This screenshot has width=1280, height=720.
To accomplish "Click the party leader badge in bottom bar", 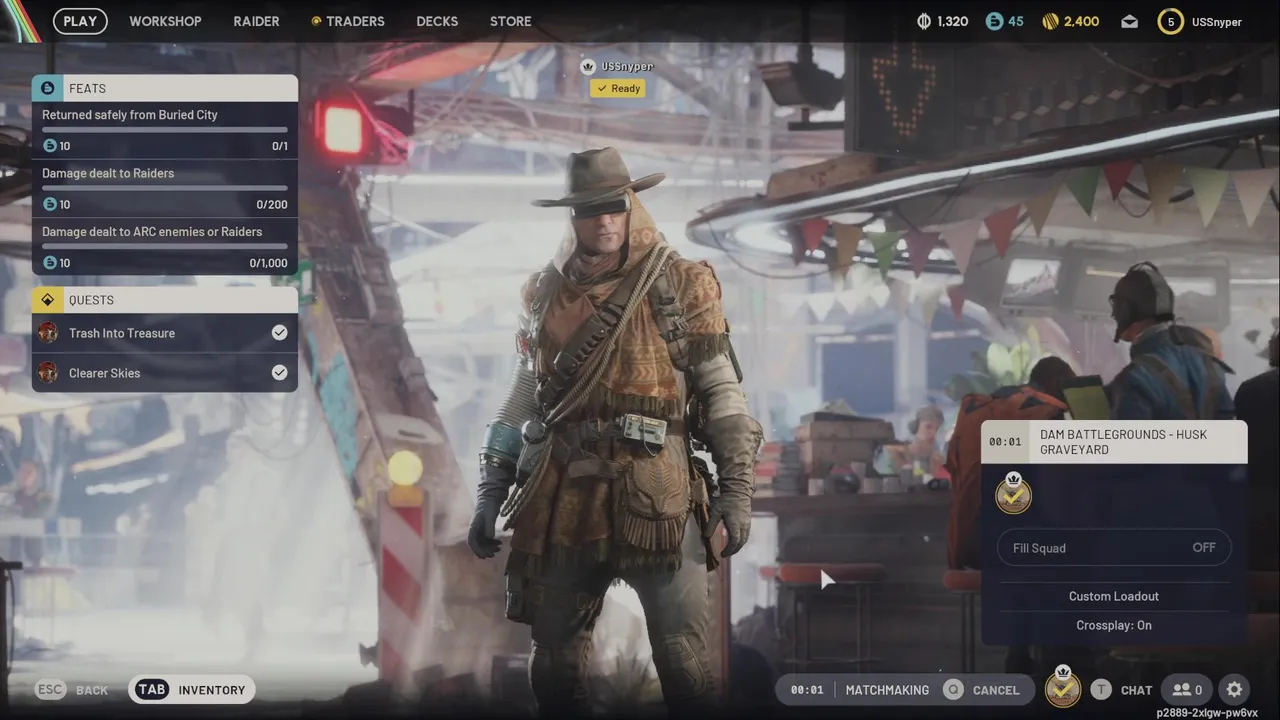I will coord(1063,688).
